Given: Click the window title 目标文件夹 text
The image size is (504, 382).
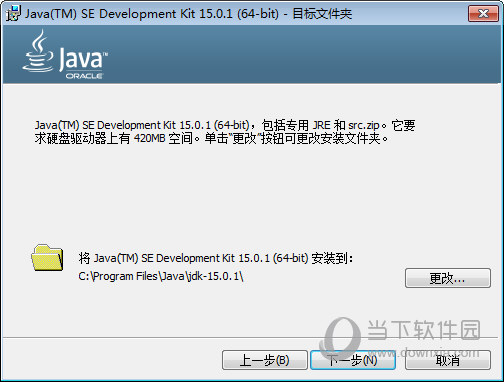Looking at the screenshot, I should (x=322, y=14).
